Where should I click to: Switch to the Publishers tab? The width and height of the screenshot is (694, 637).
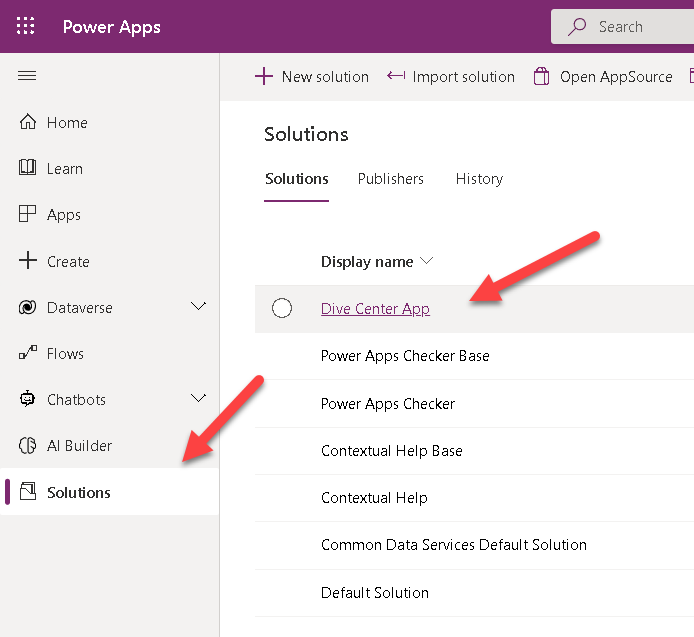390,179
